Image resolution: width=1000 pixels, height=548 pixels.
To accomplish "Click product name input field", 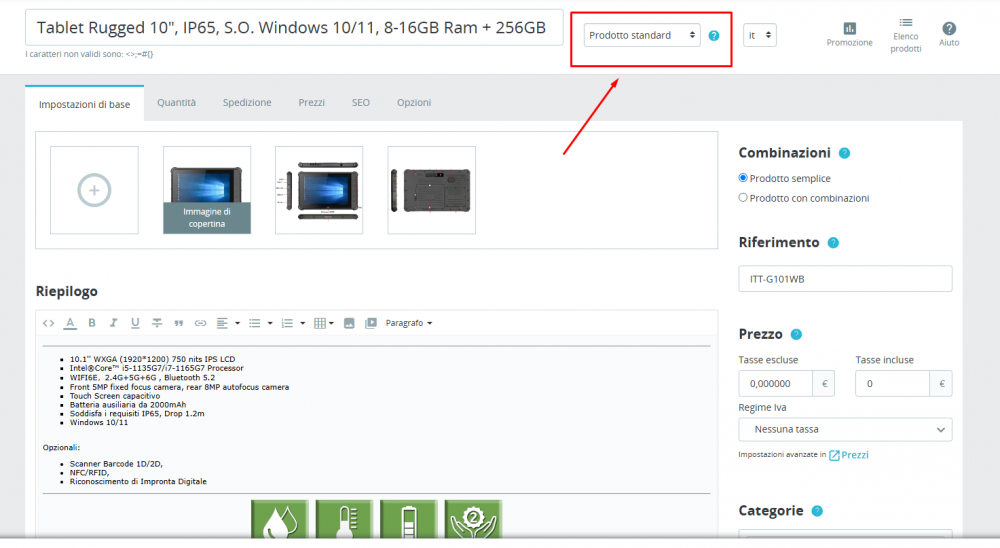I will (294, 27).
